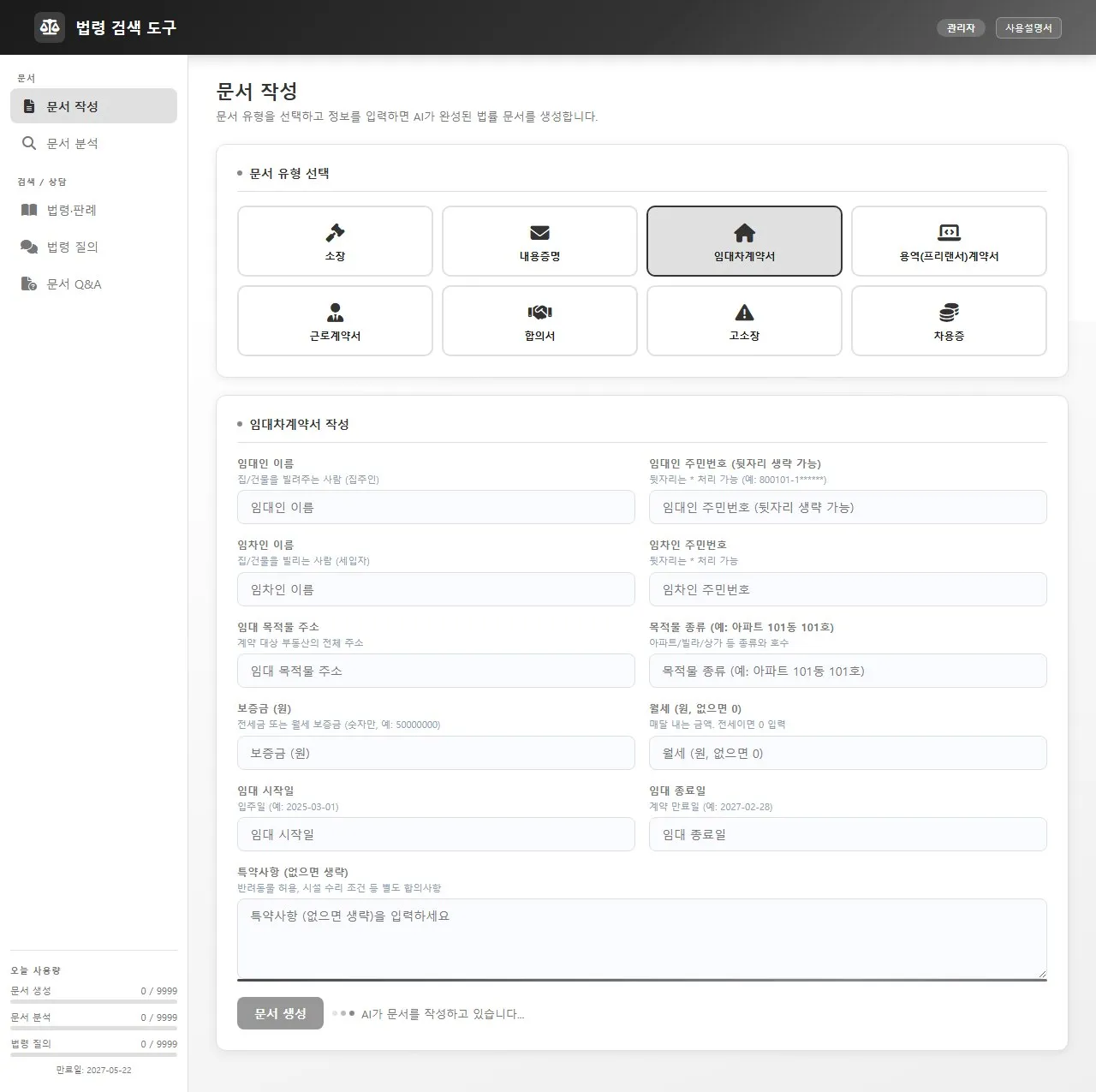Go to 문서 분석 in the sidebar

pyautogui.click(x=93, y=143)
